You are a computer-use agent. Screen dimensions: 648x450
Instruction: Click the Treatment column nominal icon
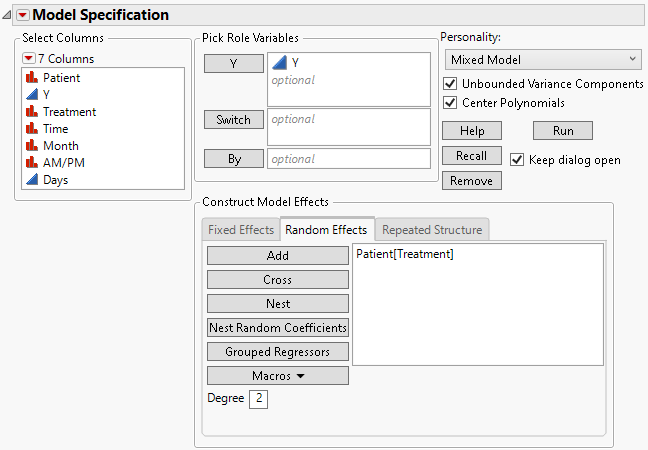click(31, 112)
